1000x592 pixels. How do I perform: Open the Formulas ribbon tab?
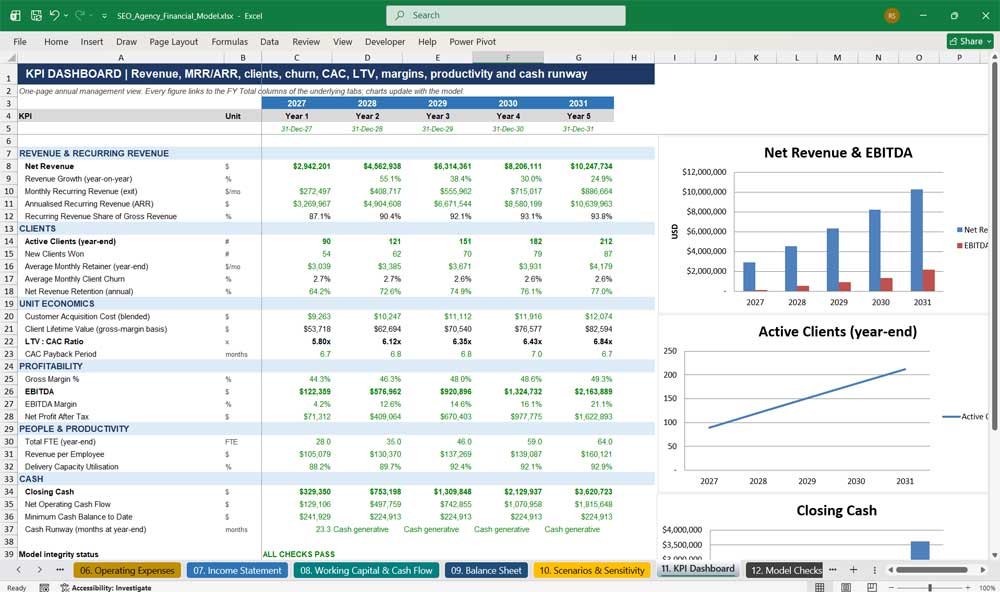point(230,41)
